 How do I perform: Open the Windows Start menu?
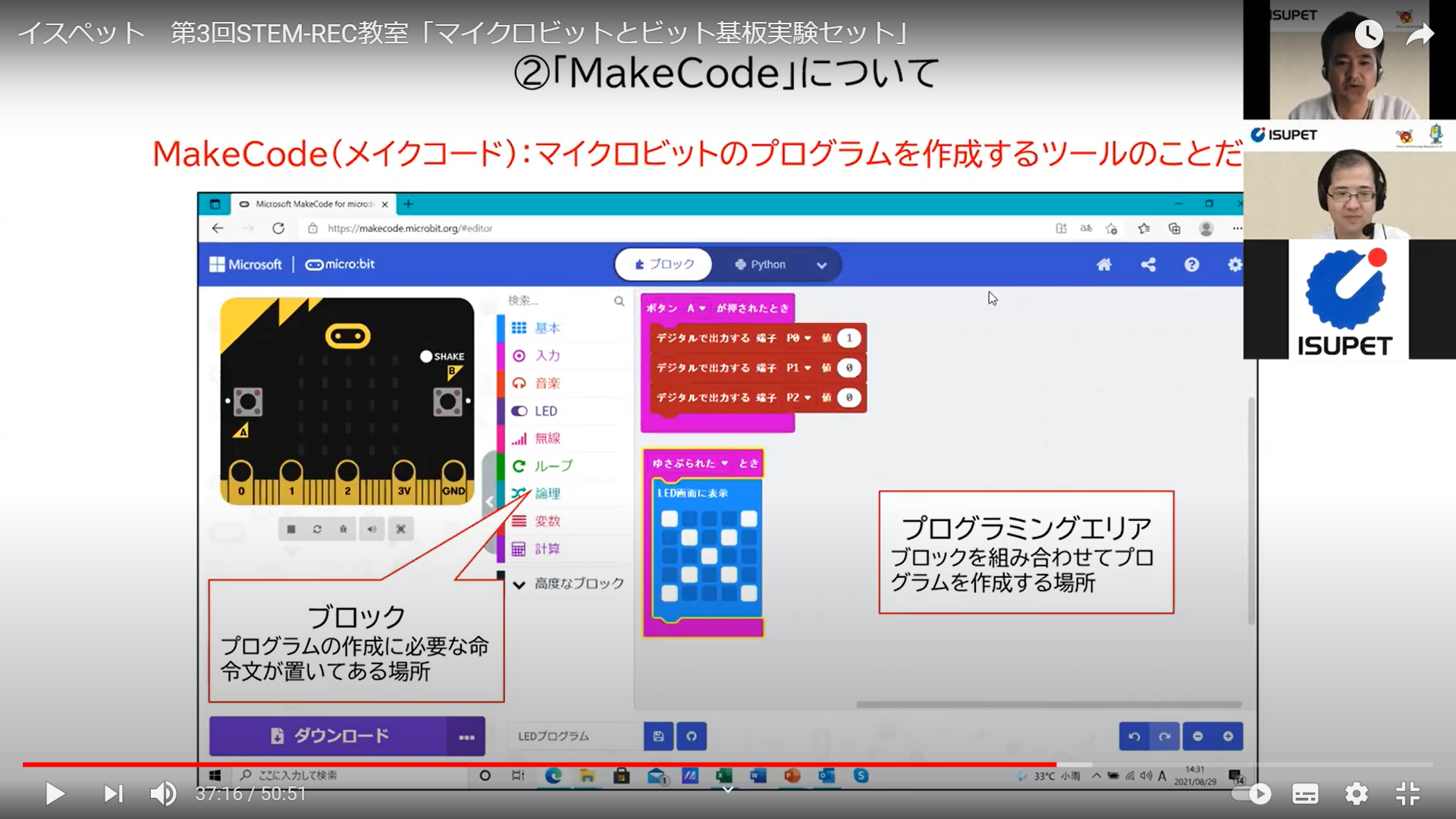(x=215, y=776)
